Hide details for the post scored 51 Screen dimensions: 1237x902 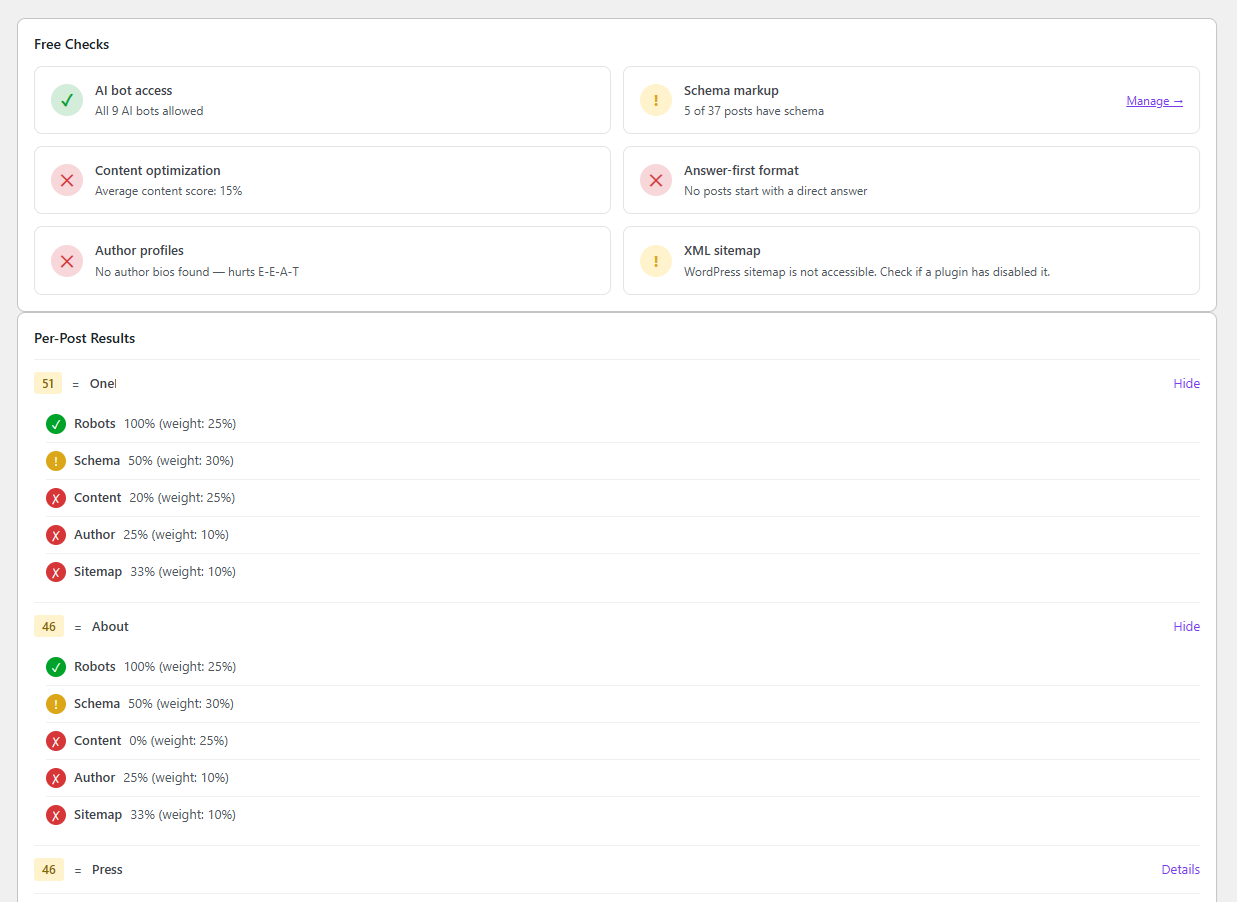1187,384
